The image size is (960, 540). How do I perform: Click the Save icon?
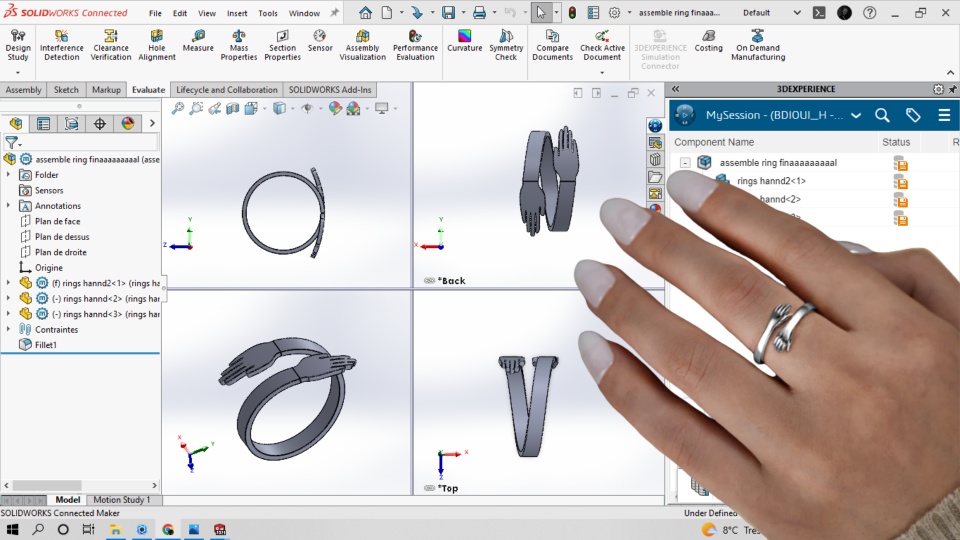pyautogui.click(x=449, y=12)
